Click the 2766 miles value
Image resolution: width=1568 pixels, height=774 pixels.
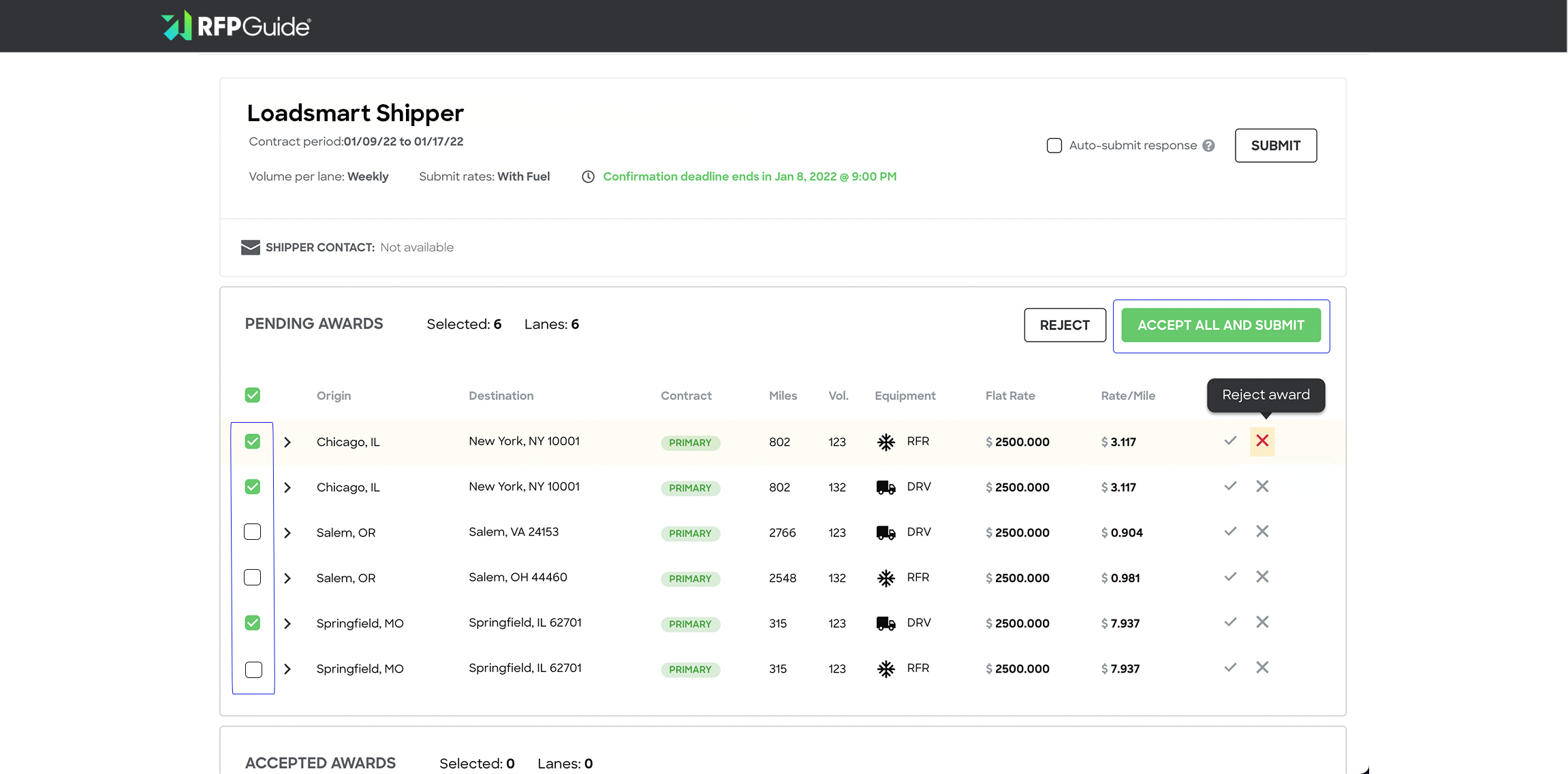tap(783, 533)
